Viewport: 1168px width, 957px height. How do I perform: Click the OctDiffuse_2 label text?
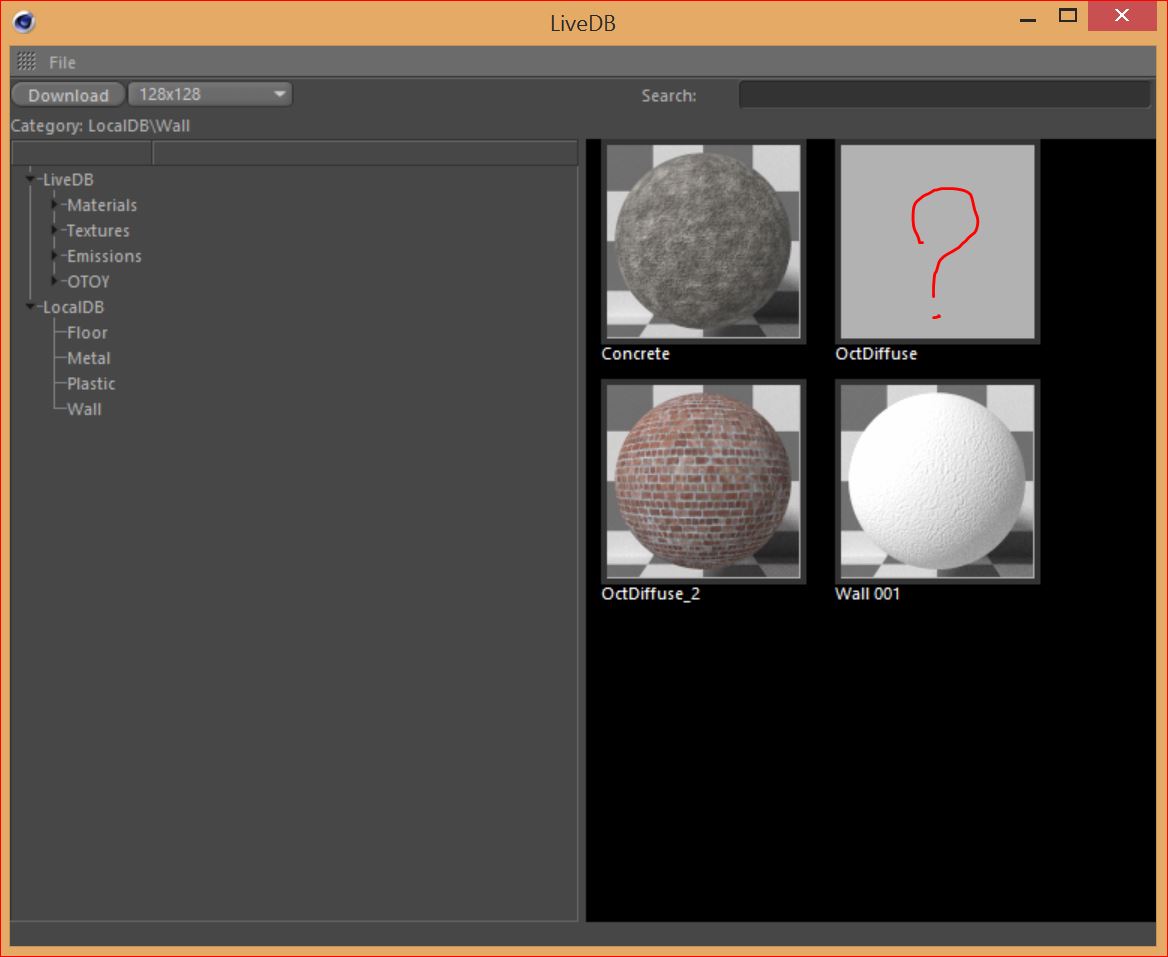651,594
